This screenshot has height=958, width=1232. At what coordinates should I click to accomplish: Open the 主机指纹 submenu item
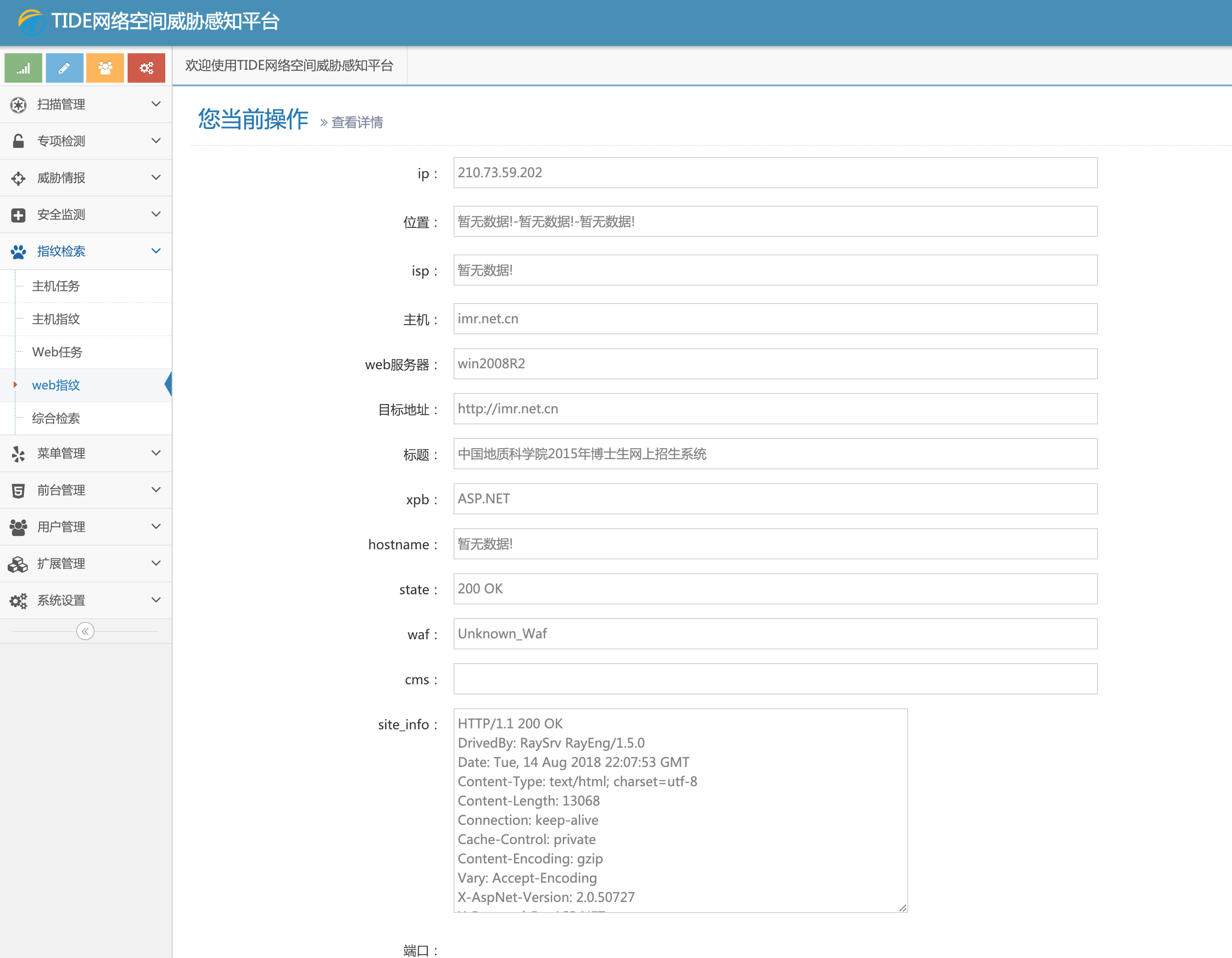(x=56, y=319)
